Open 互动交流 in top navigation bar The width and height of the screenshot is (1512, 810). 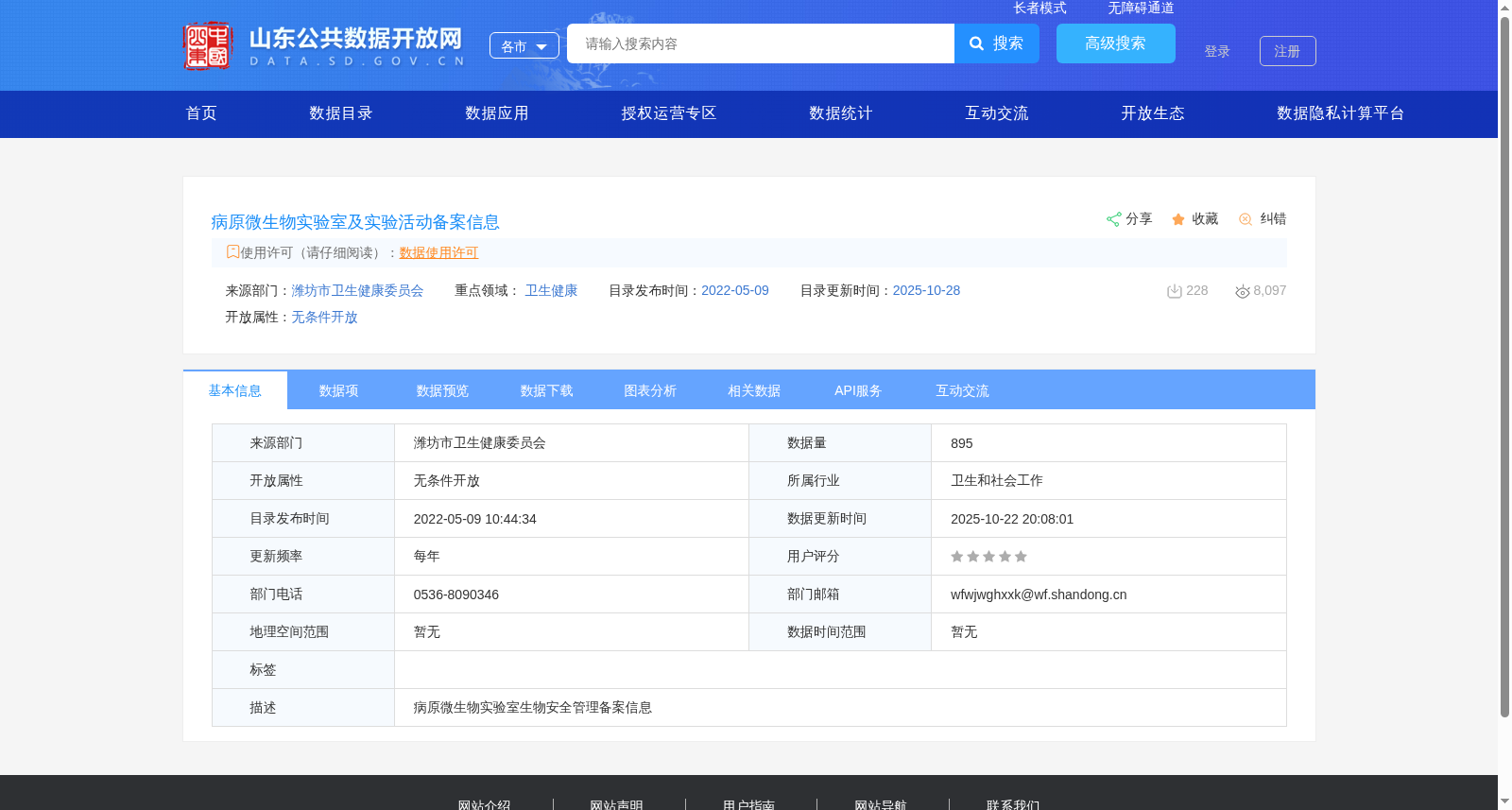click(997, 113)
